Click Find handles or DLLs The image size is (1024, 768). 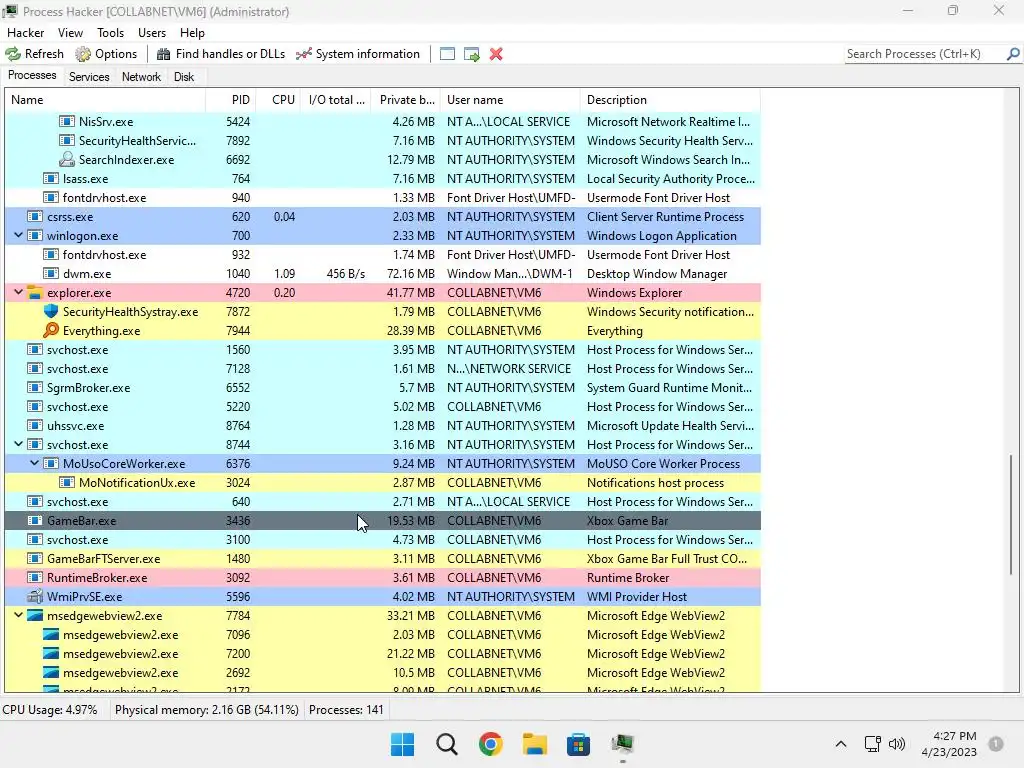(x=221, y=54)
